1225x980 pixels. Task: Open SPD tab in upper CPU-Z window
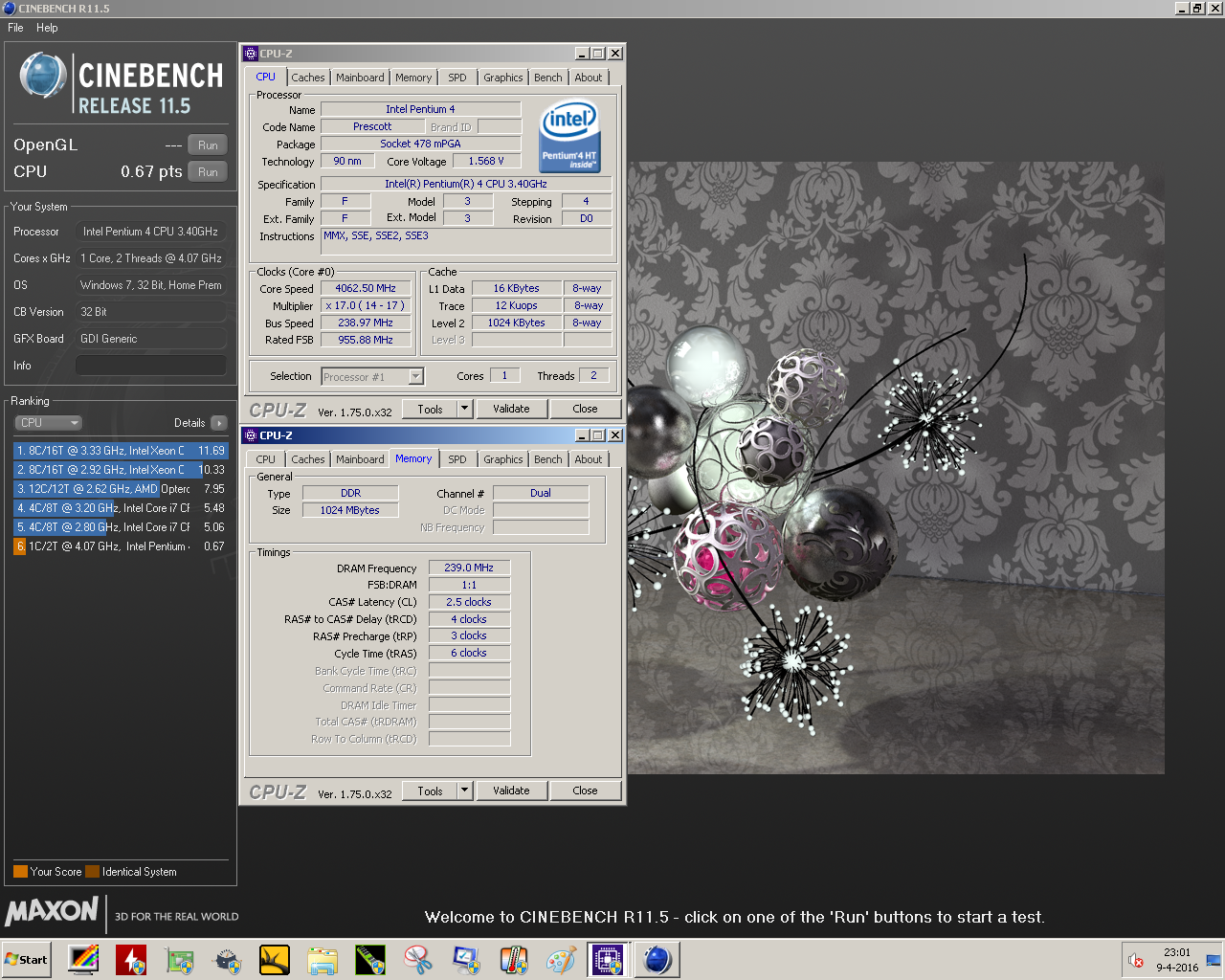click(457, 78)
